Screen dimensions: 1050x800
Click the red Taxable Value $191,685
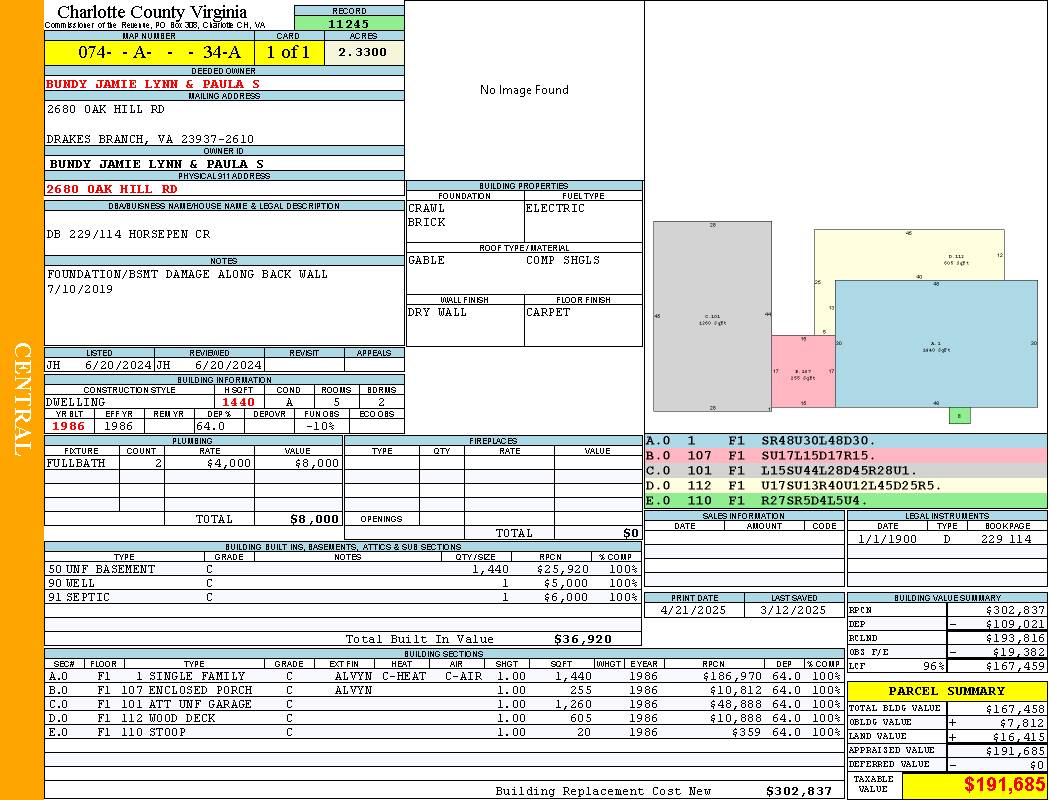1004,785
